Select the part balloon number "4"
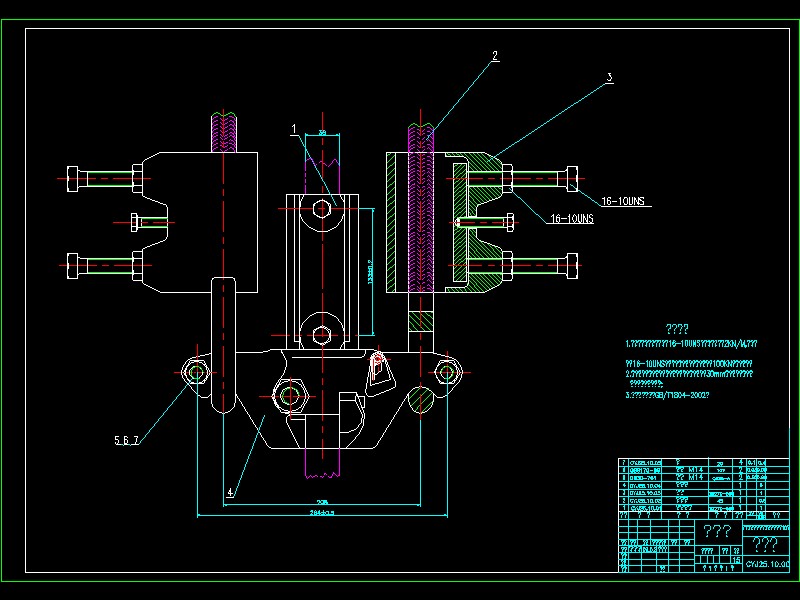Image resolution: width=800 pixels, height=600 pixels. pyautogui.click(x=230, y=492)
